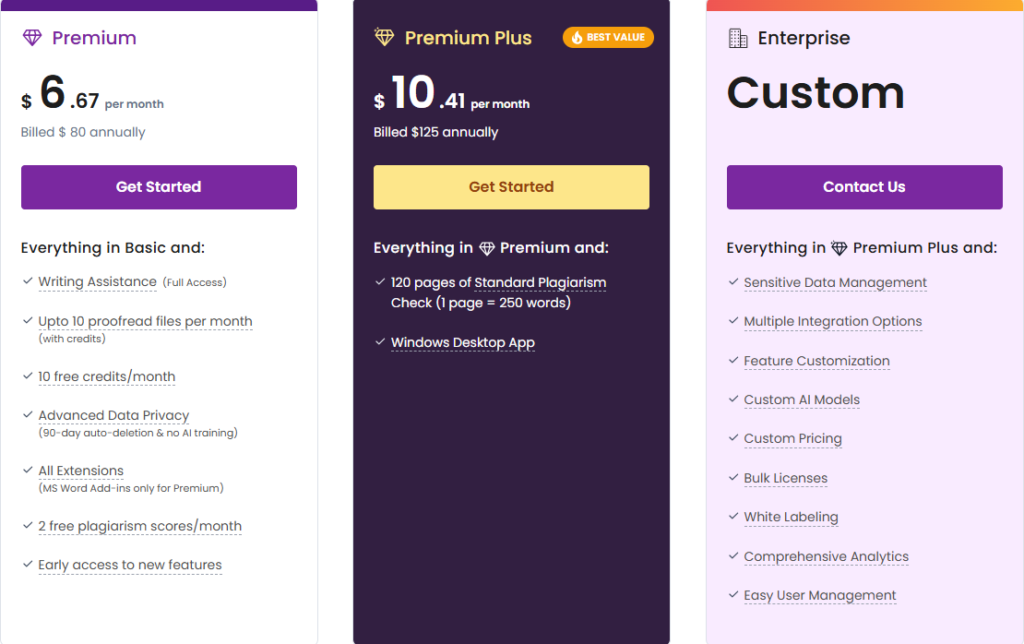This screenshot has height=644, width=1024.
Task: Select the White Labeling feature
Action: pyautogui.click(x=790, y=517)
